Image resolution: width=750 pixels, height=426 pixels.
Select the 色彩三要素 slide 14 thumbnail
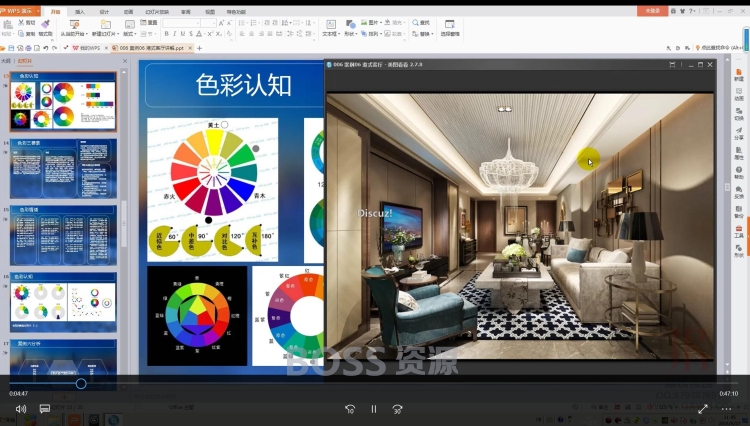(x=63, y=168)
